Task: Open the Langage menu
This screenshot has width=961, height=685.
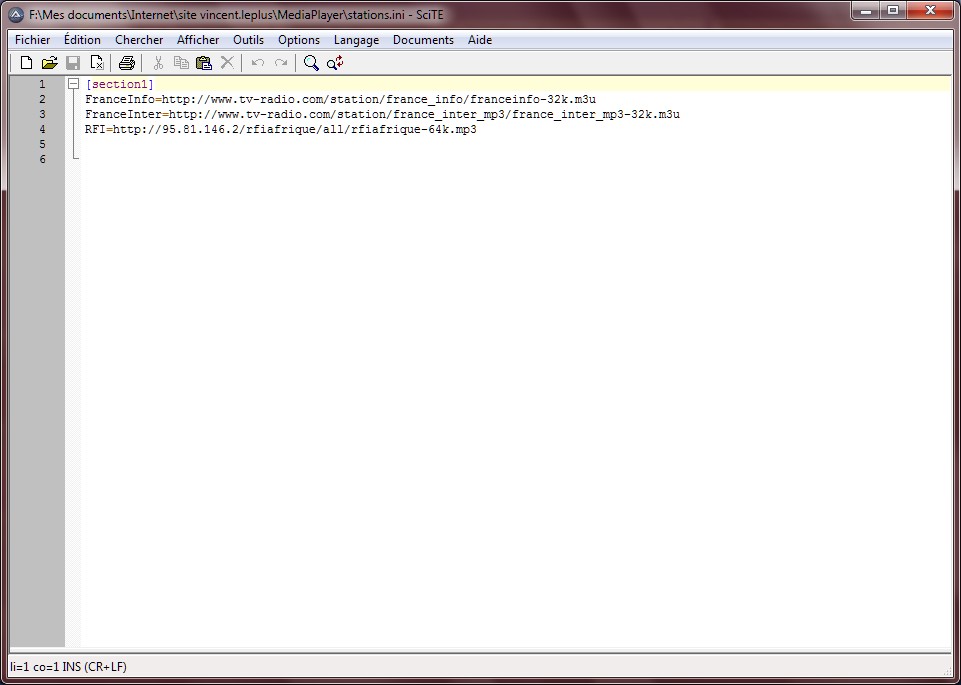Action: tap(357, 40)
